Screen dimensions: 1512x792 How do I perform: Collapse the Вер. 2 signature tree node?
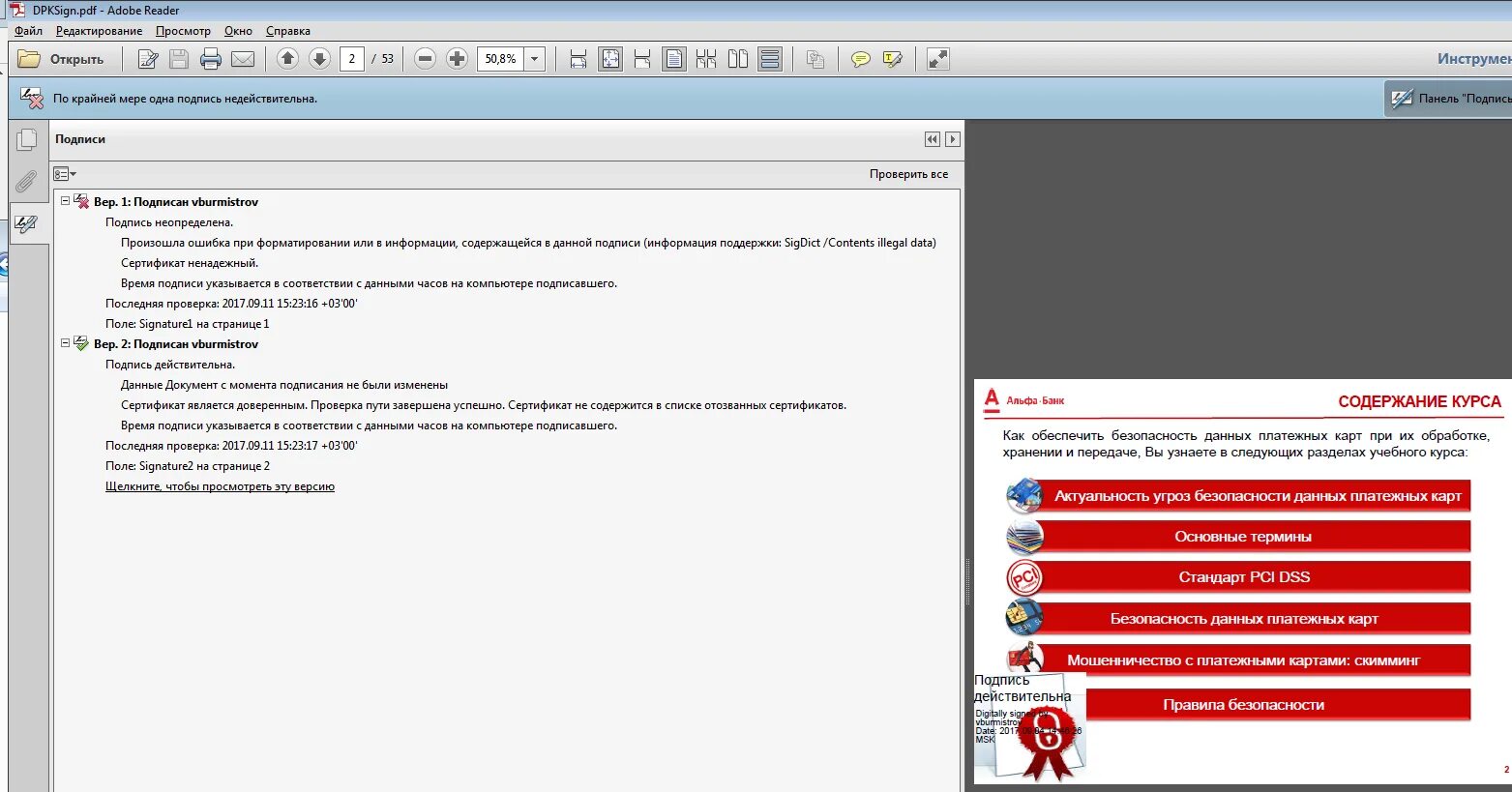(x=66, y=343)
